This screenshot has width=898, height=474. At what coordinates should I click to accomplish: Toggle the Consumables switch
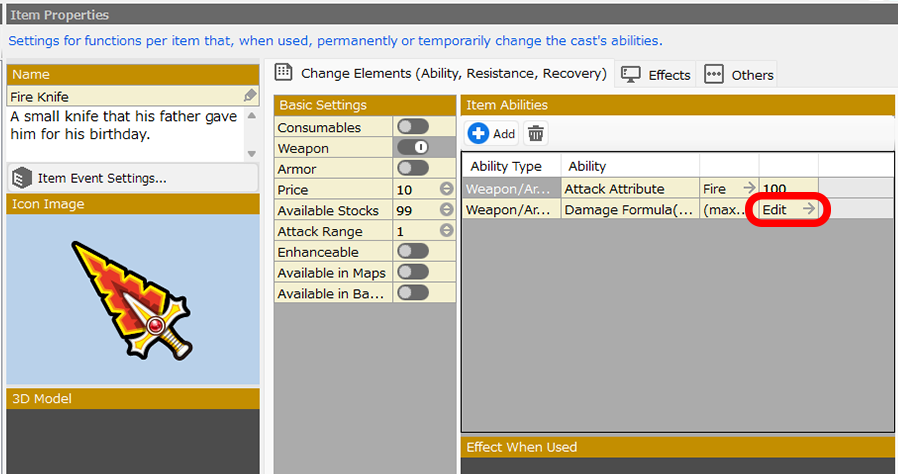click(412, 127)
